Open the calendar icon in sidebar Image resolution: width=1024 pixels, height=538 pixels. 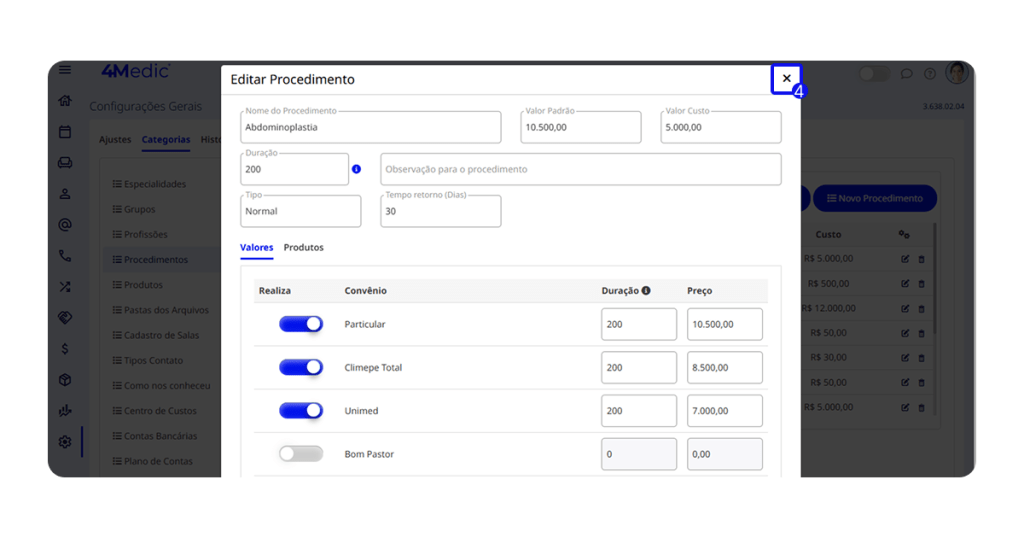65,132
